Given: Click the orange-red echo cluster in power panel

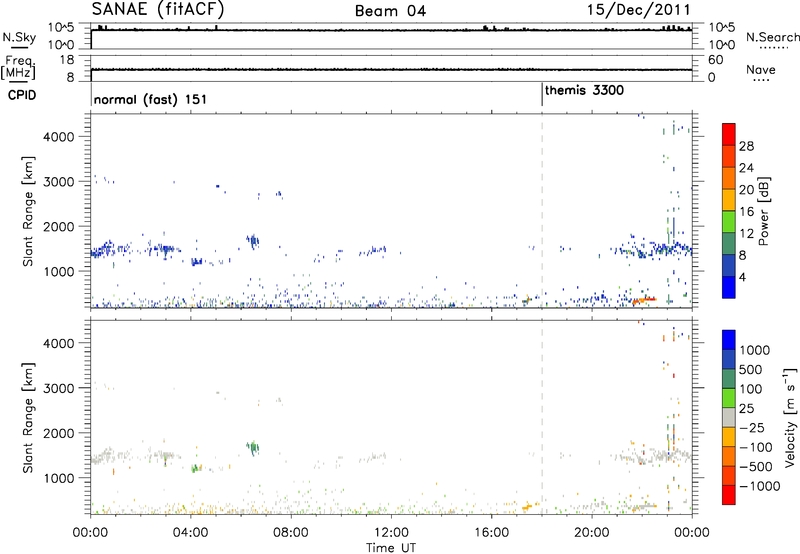Looking at the screenshot, I should coord(644,300).
